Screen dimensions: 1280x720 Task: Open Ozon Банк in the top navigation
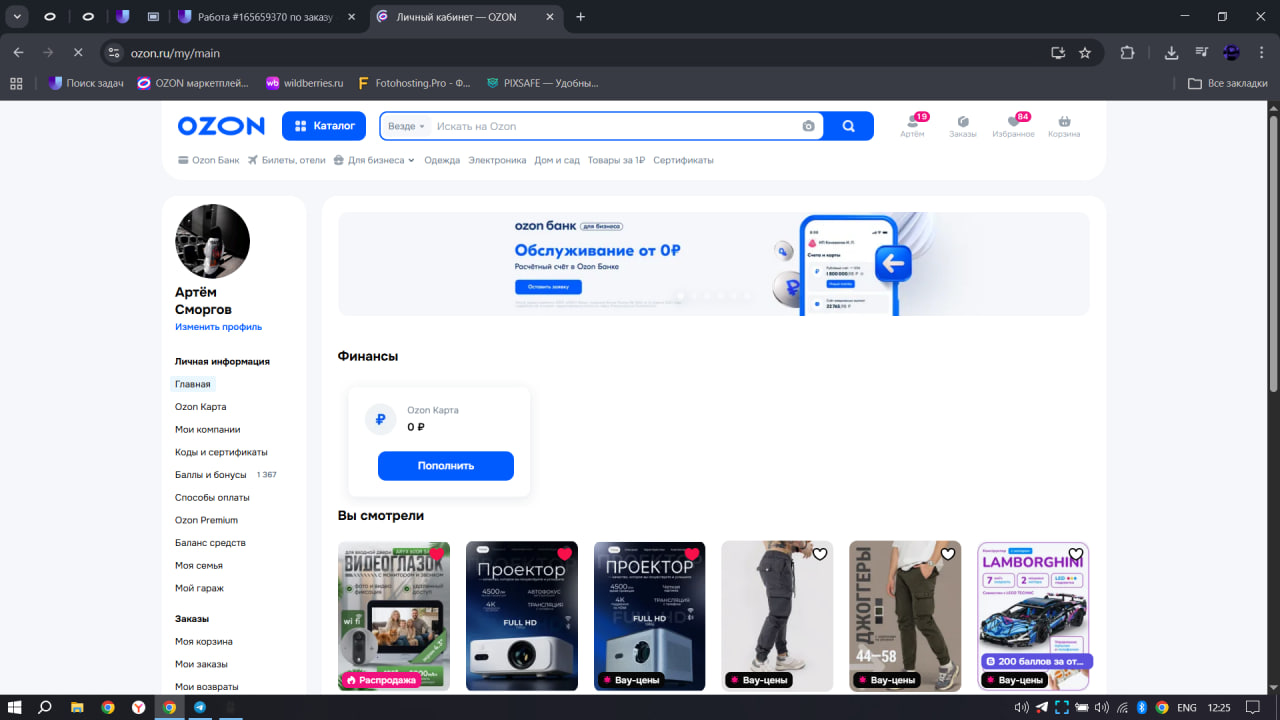click(x=208, y=160)
